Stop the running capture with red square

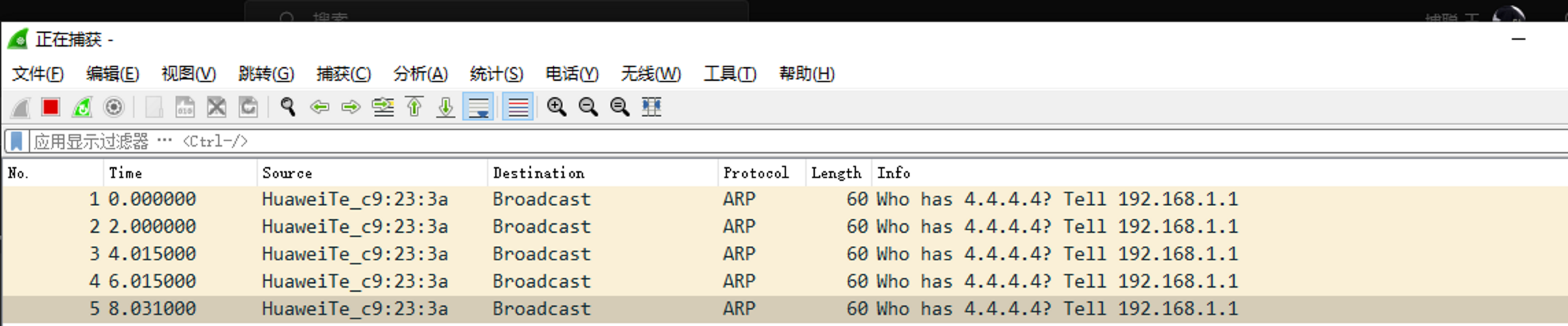tap(51, 108)
